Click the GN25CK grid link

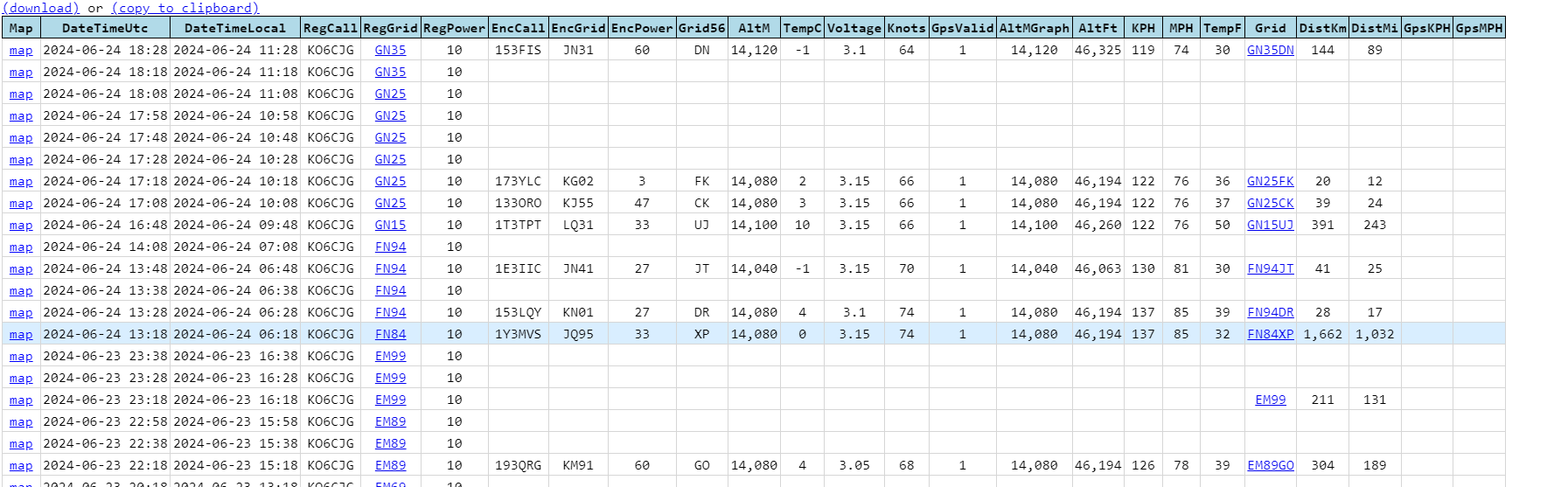(x=1270, y=203)
